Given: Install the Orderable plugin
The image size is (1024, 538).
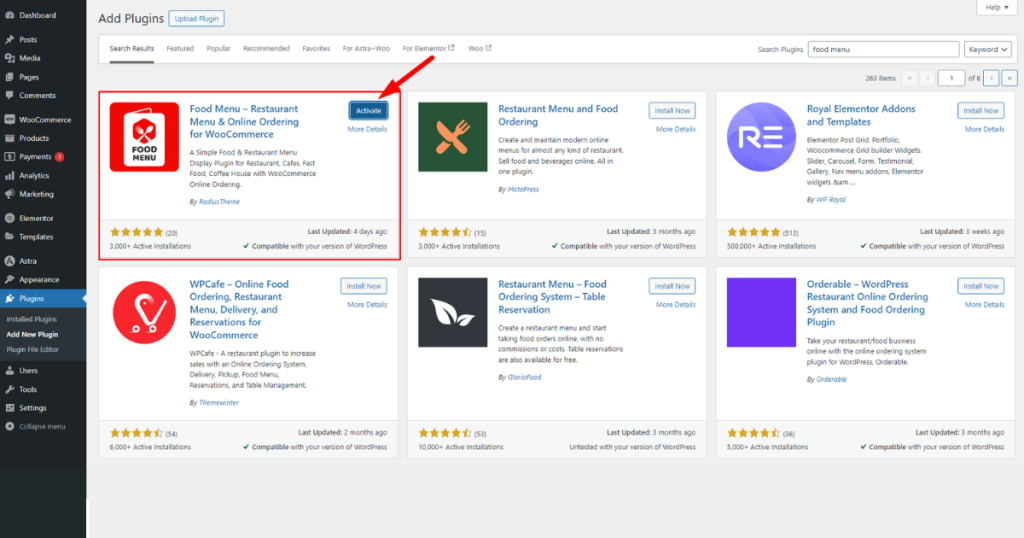Looking at the screenshot, I should click(x=981, y=286).
